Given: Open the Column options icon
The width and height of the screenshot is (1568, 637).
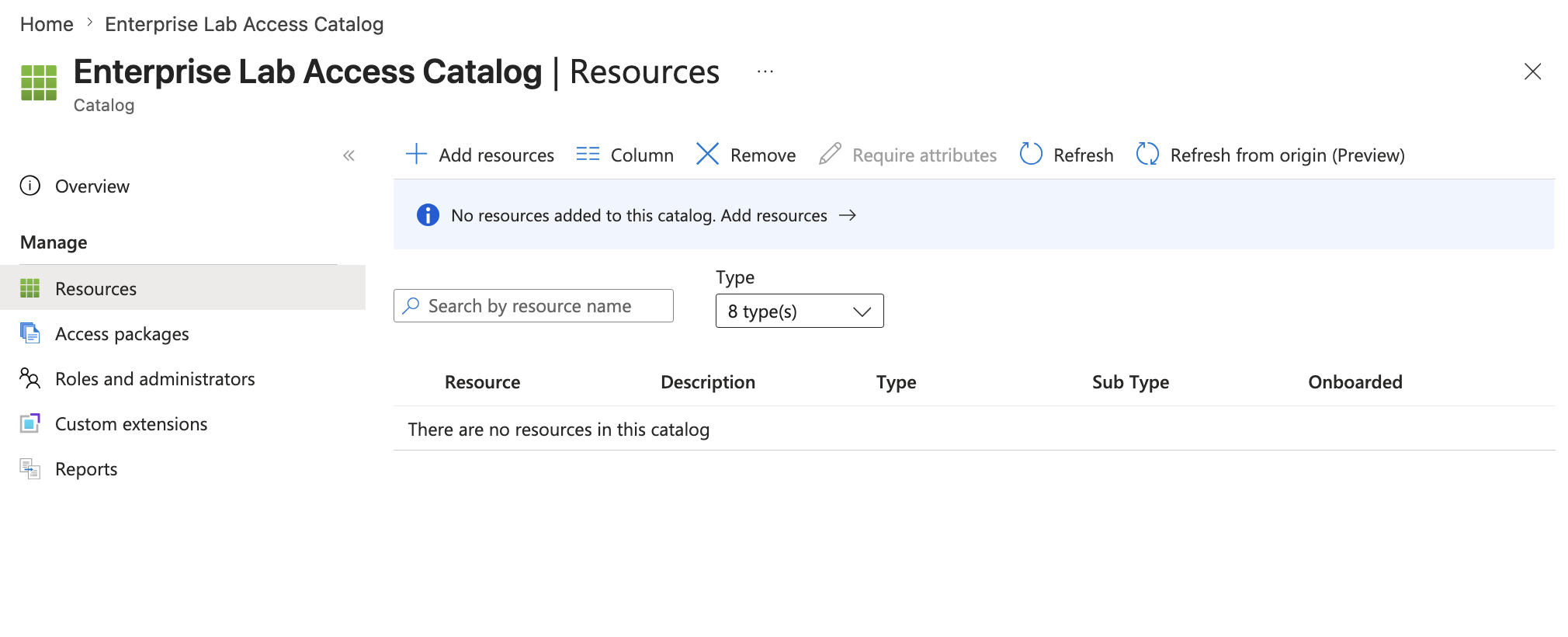Looking at the screenshot, I should point(588,154).
